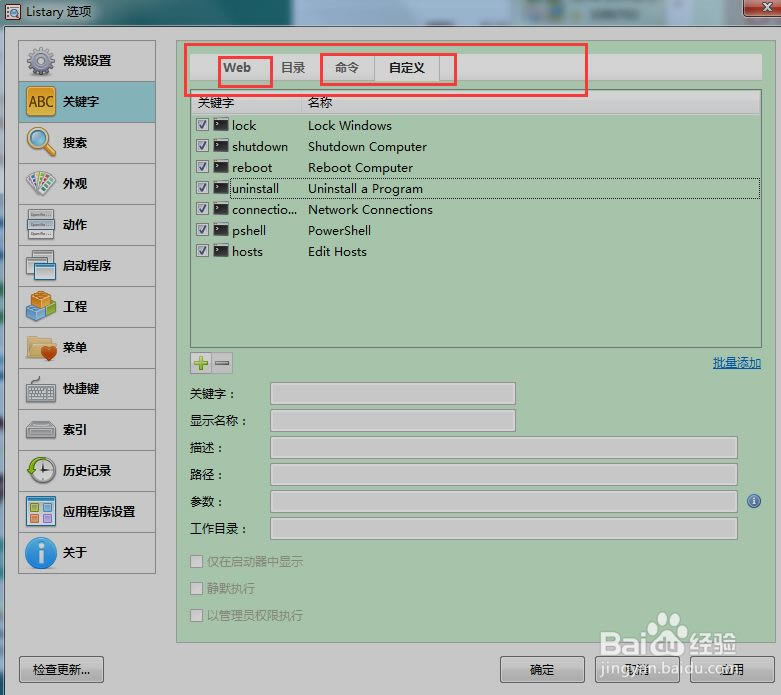The image size is (781, 695).
Task: Open the 动作 icon in sidebar
Action: [x=41, y=225]
